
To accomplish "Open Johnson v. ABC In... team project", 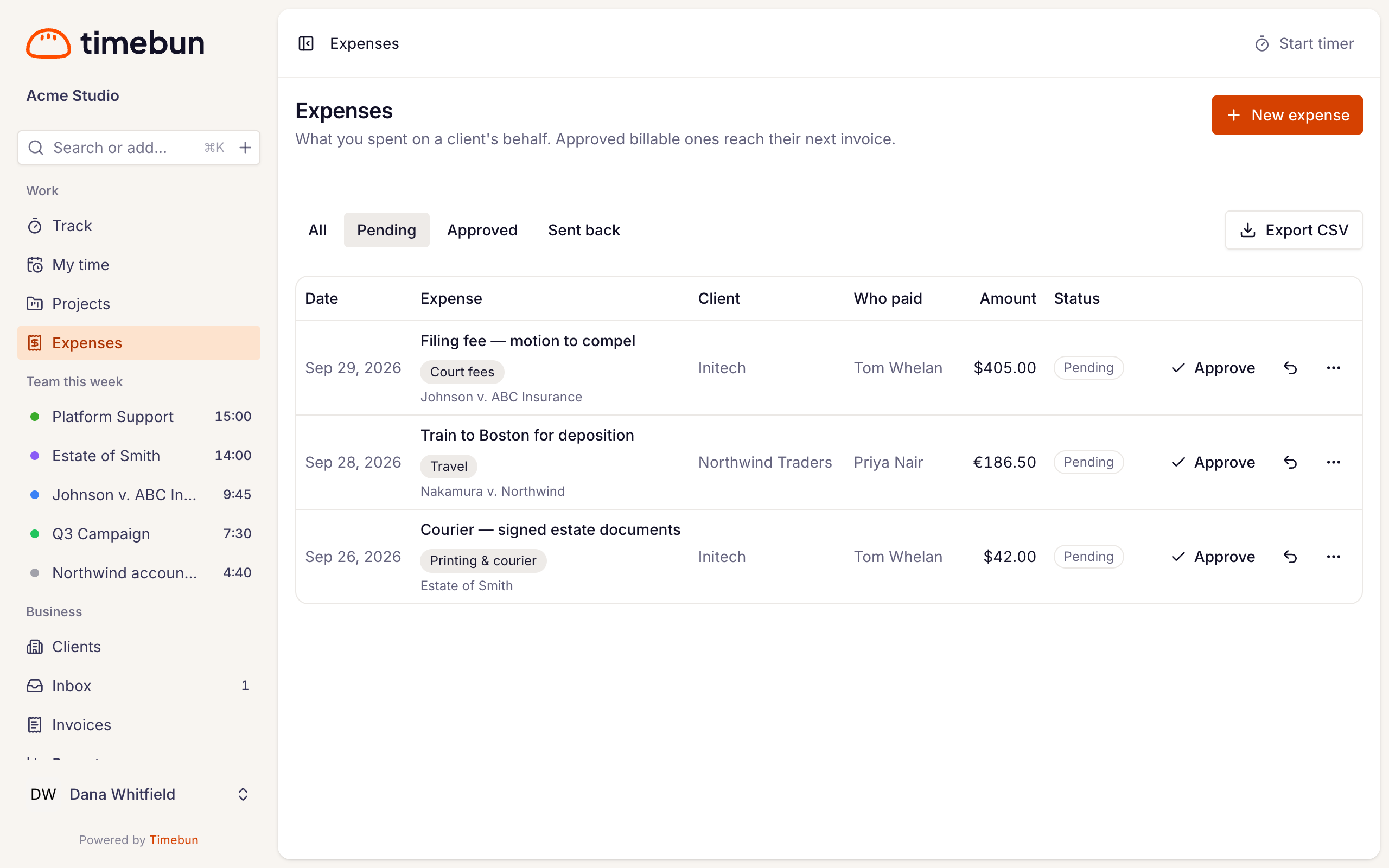I will [x=139, y=495].
